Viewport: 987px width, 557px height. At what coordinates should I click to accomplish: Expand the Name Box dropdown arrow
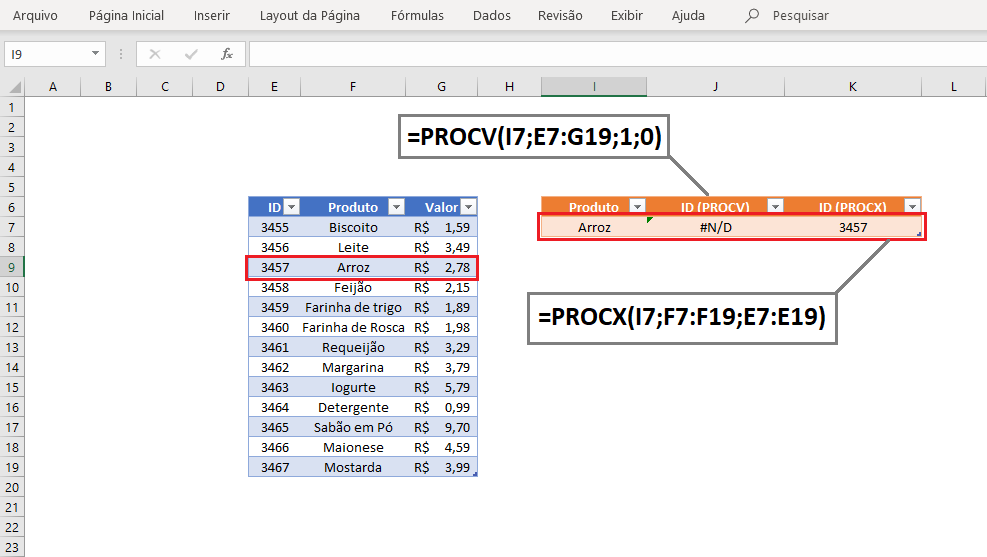(95, 53)
